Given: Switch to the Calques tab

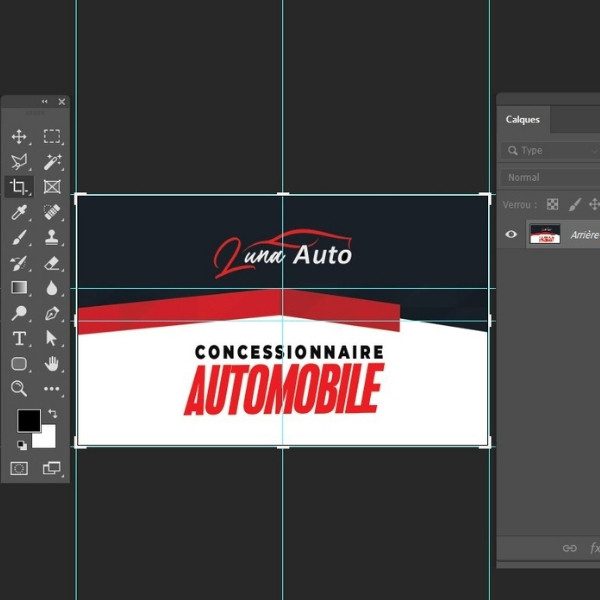Looking at the screenshot, I should pyautogui.click(x=523, y=119).
